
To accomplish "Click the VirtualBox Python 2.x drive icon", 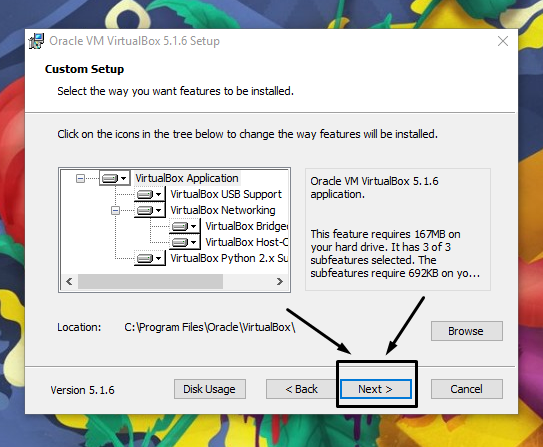I will point(145,258).
